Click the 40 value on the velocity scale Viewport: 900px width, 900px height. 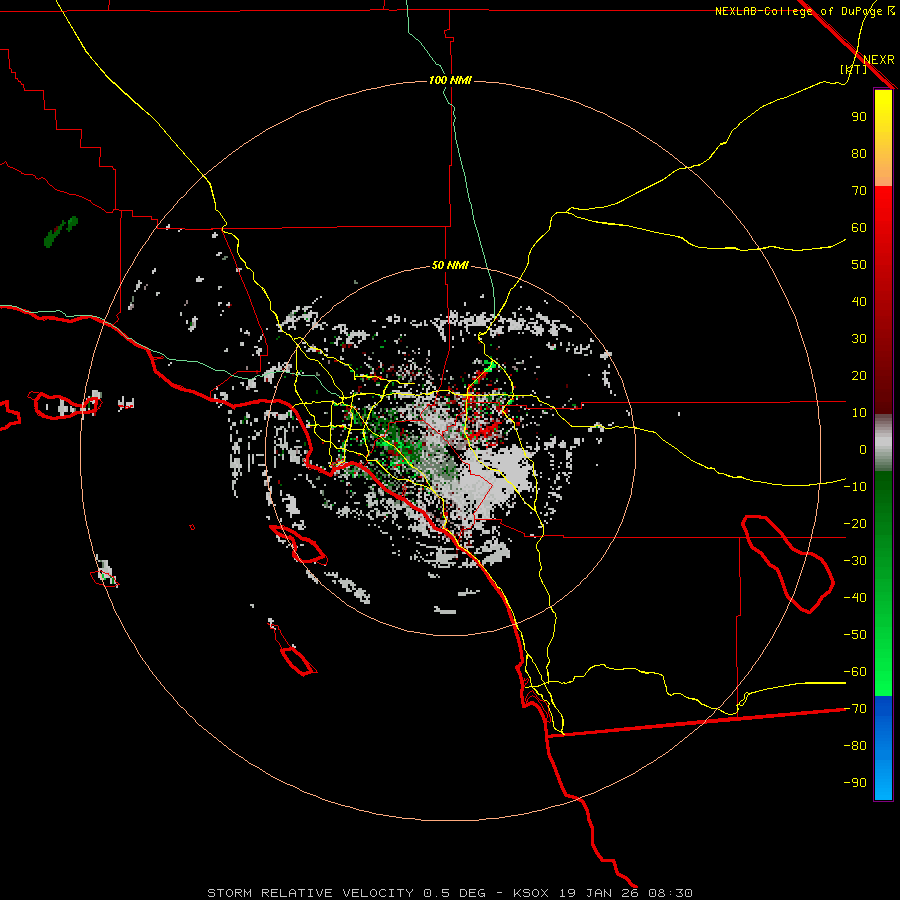[x=859, y=301]
